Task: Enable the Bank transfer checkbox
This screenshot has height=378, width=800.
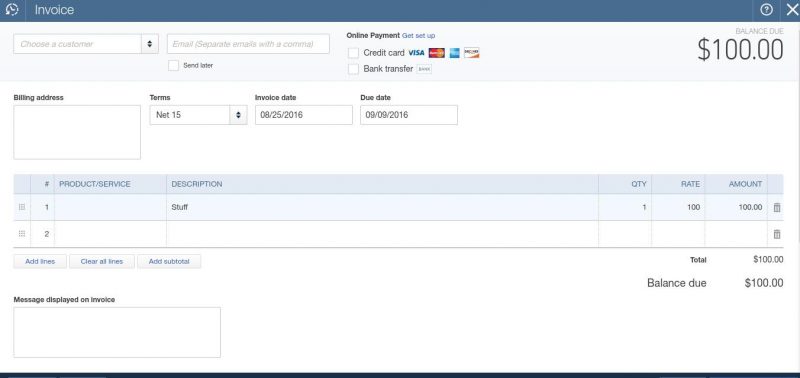Action: 353,69
